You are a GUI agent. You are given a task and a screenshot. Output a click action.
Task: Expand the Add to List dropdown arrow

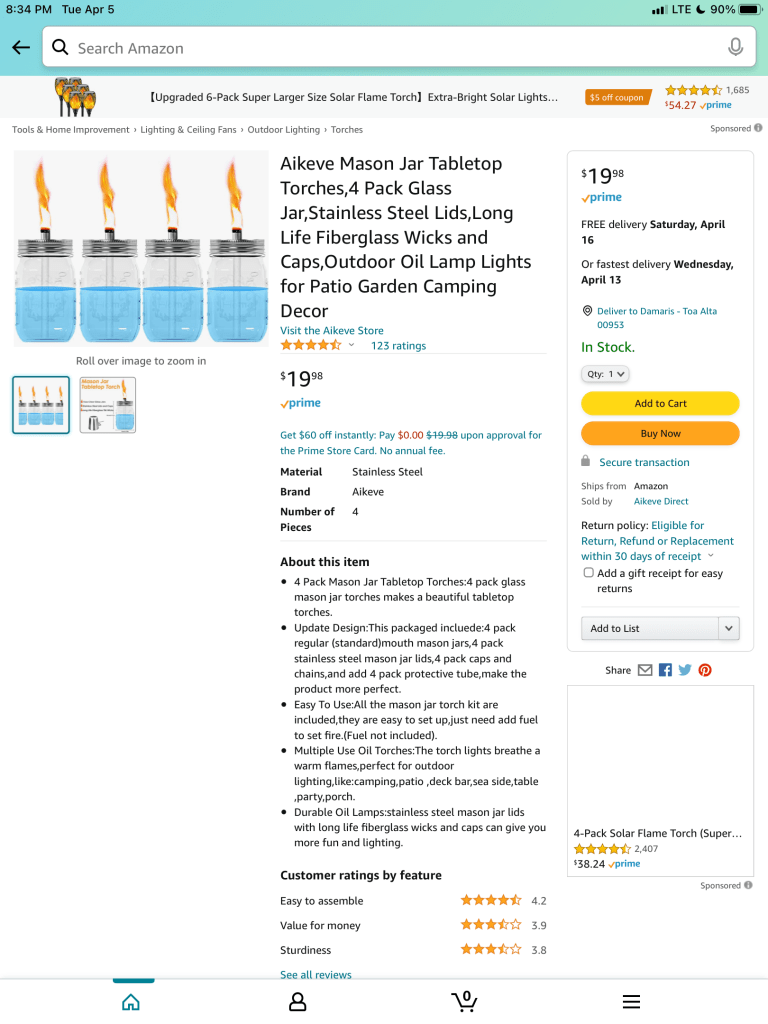coord(729,628)
